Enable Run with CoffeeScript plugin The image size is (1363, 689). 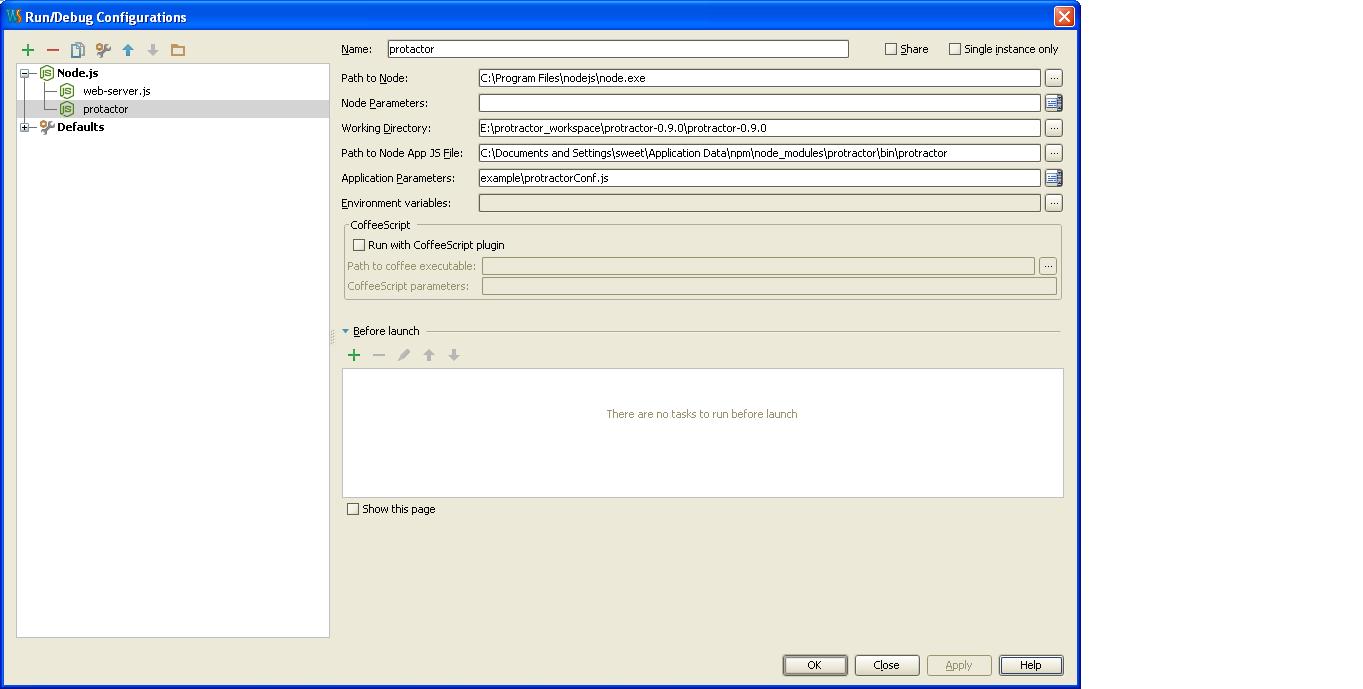[359, 245]
